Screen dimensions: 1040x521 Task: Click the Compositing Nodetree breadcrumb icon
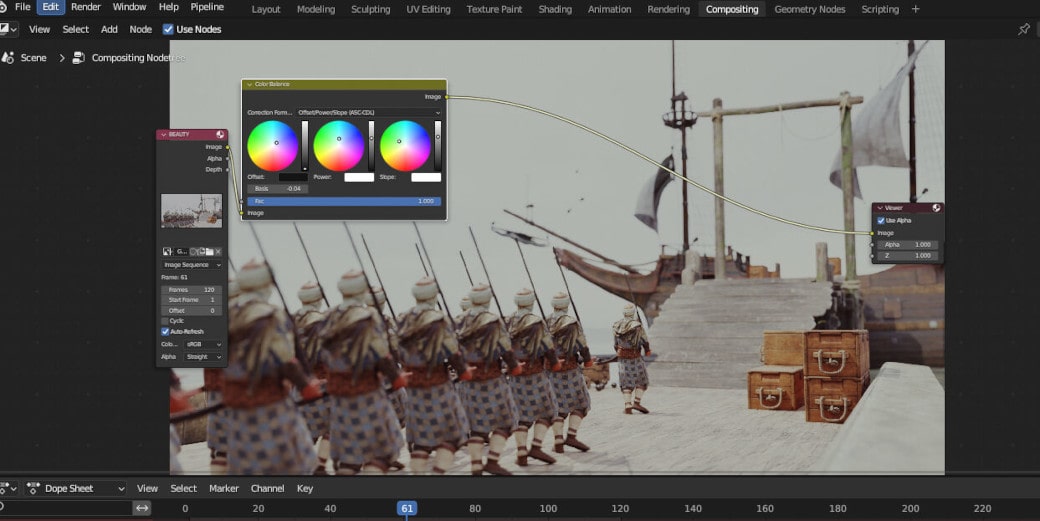pos(78,58)
